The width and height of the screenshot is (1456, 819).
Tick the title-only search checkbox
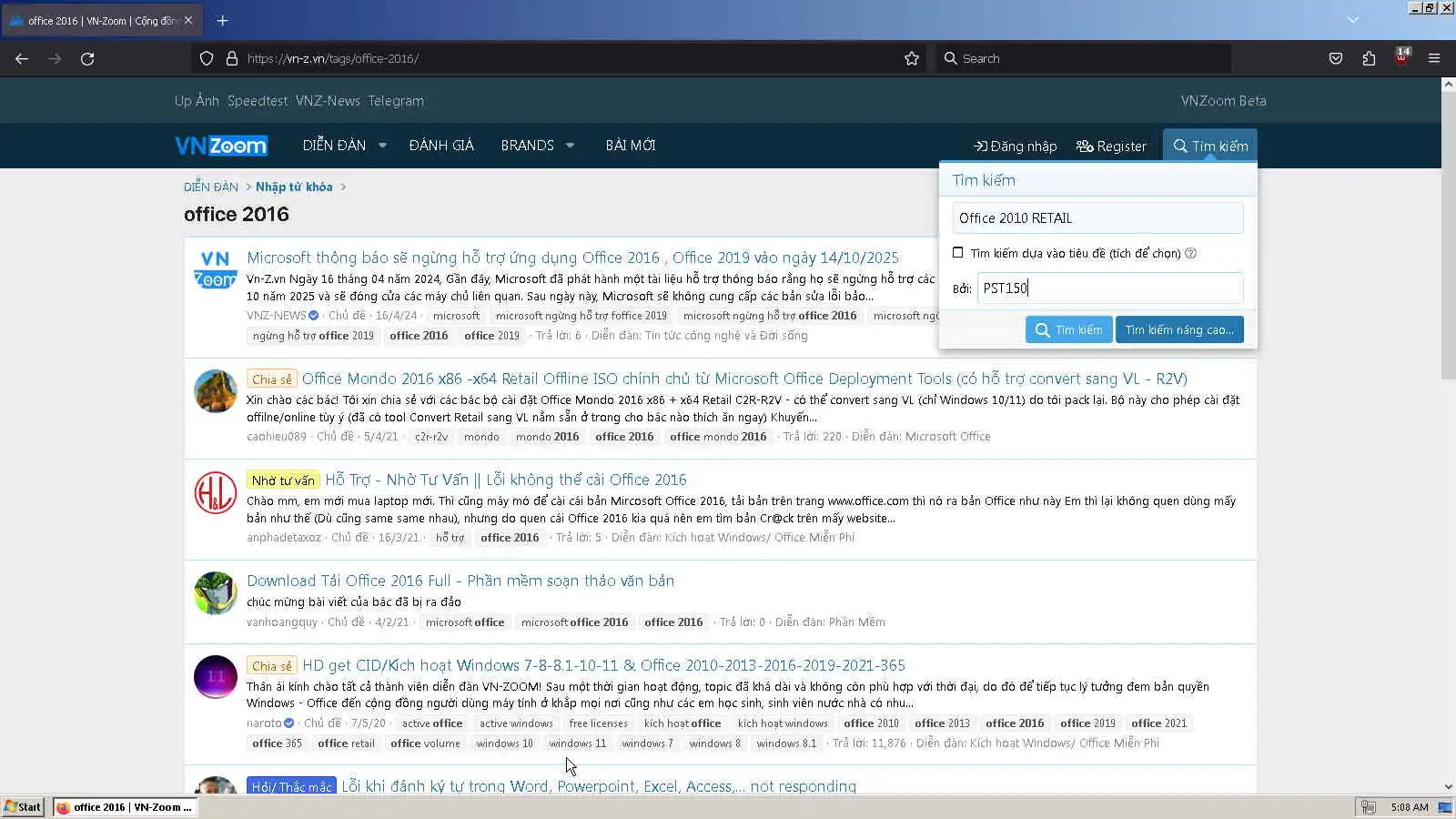[x=958, y=252]
